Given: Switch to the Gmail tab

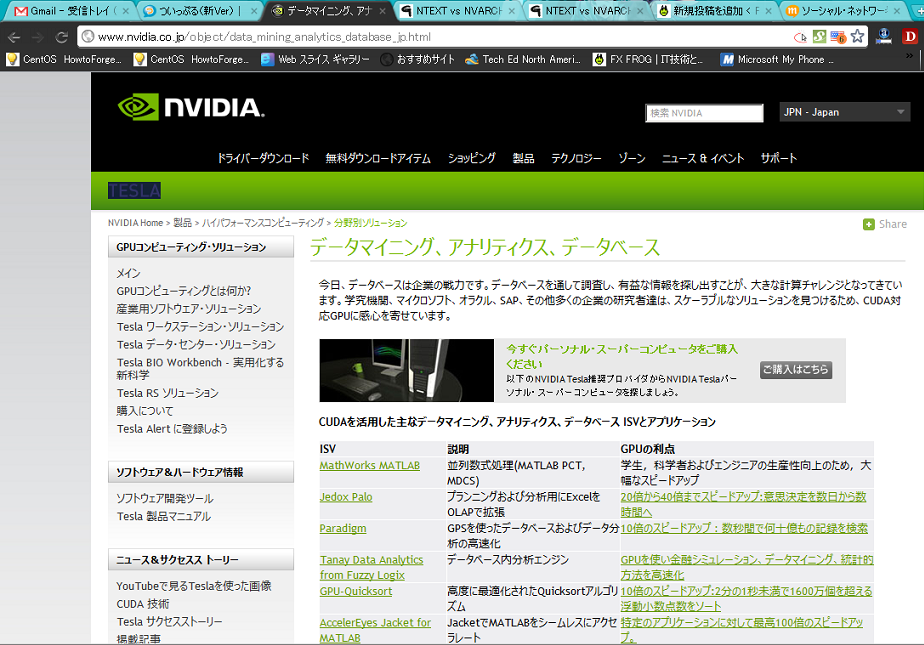Looking at the screenshot, I should click(x=65, y=11).
